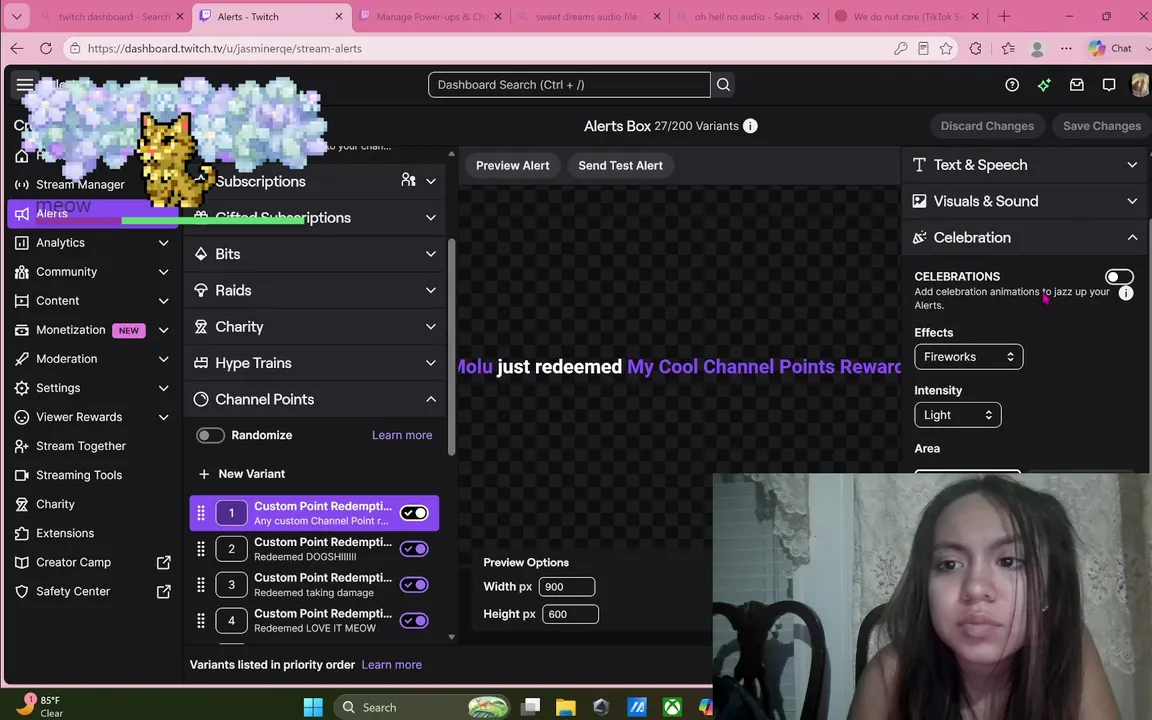Enable the Celebrations toggle
This screenshot has width=1152, height=720.
[1119, 277]
